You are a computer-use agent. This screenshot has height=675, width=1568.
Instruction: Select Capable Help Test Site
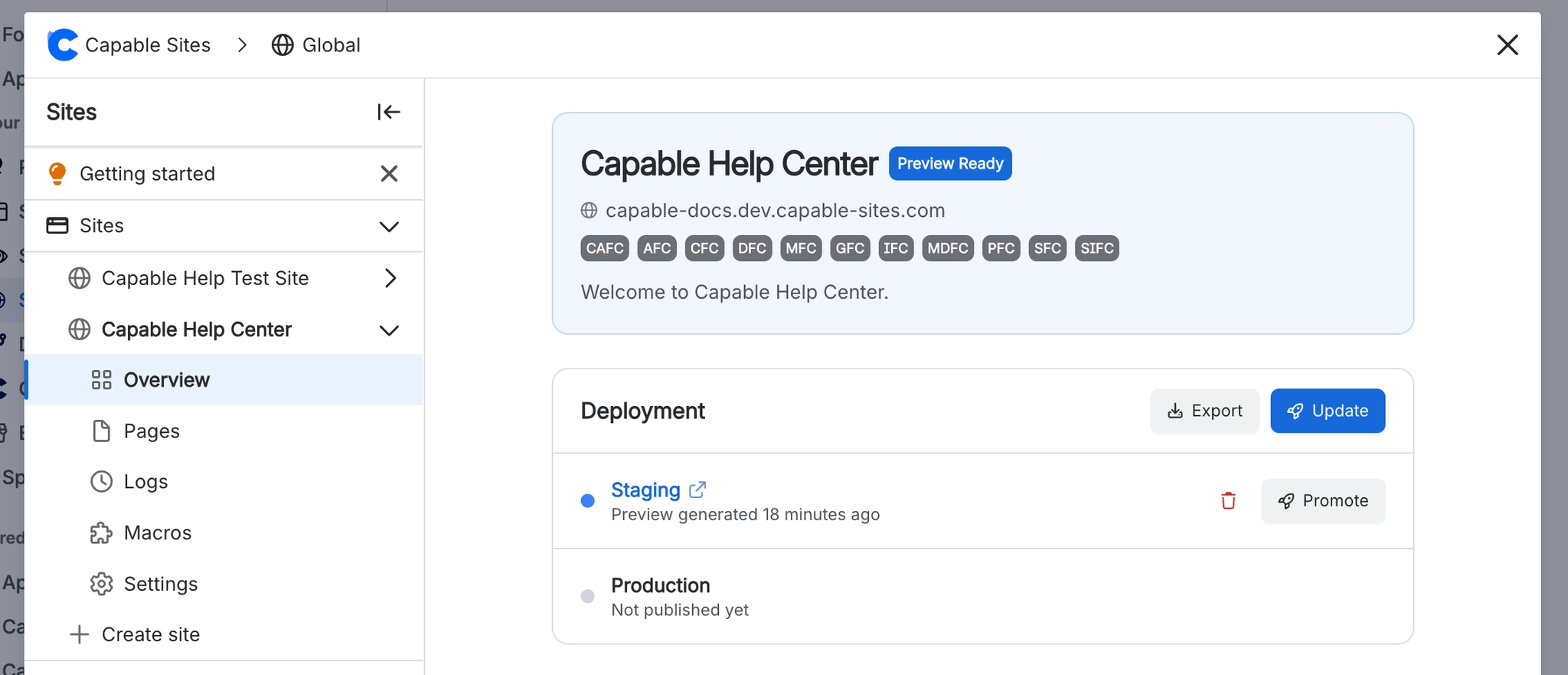224,278
